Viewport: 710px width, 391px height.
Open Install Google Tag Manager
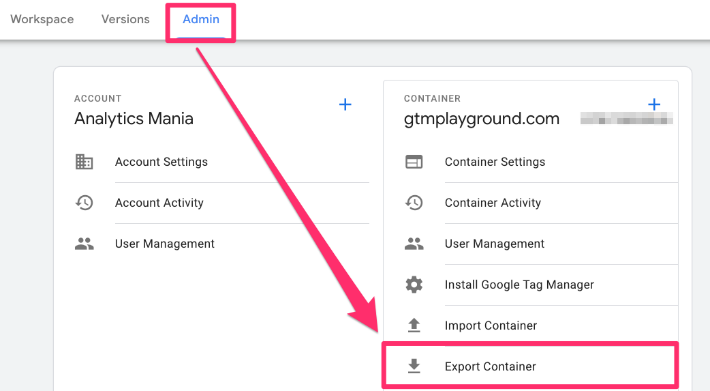(x=519, y=285)
